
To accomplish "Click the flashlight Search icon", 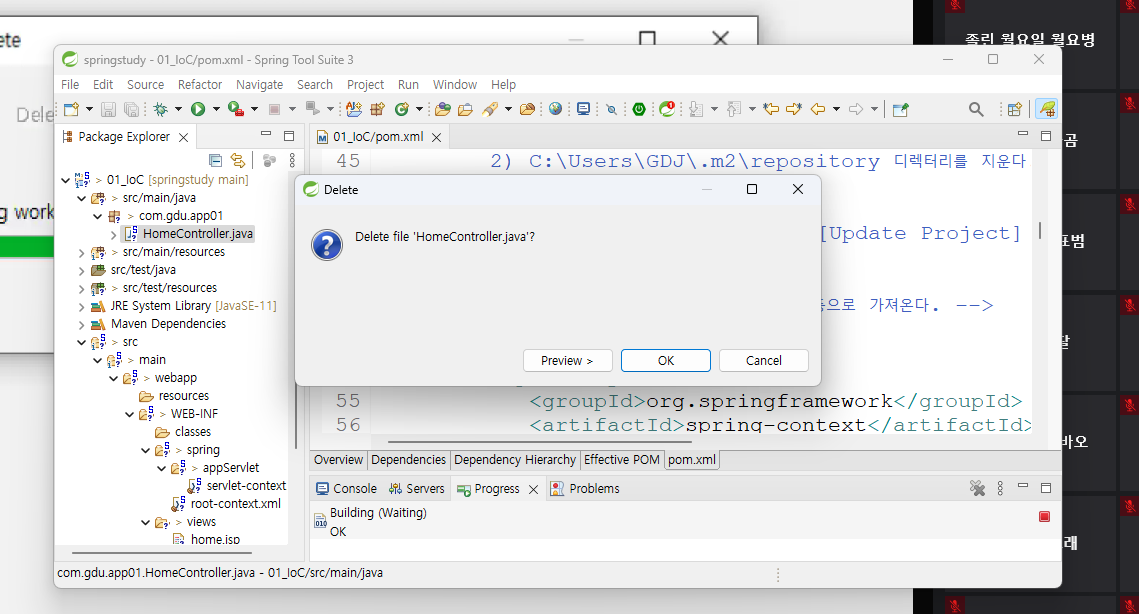I will point(490,109).
